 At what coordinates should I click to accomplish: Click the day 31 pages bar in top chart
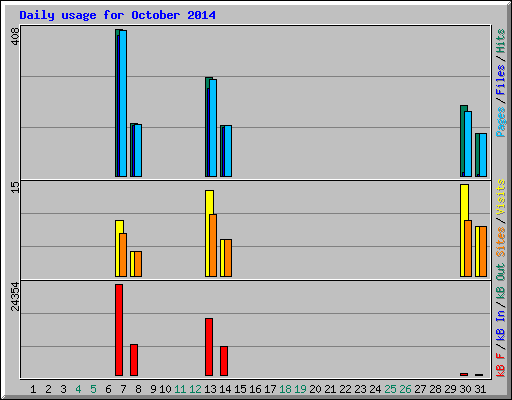(x=483, y=155)
